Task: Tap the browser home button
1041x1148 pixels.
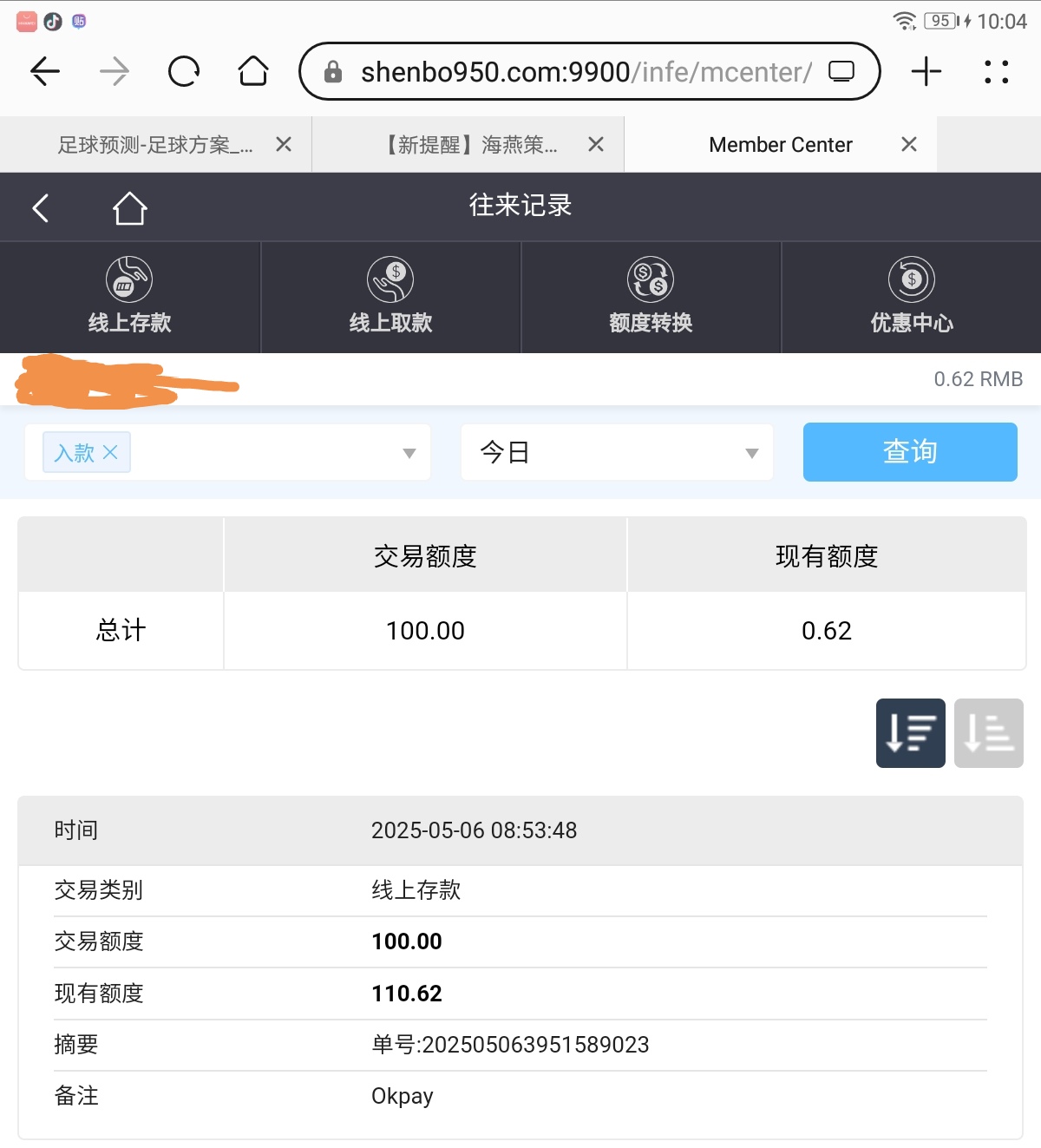Action: pyautogui.click(x=253, y=72)
